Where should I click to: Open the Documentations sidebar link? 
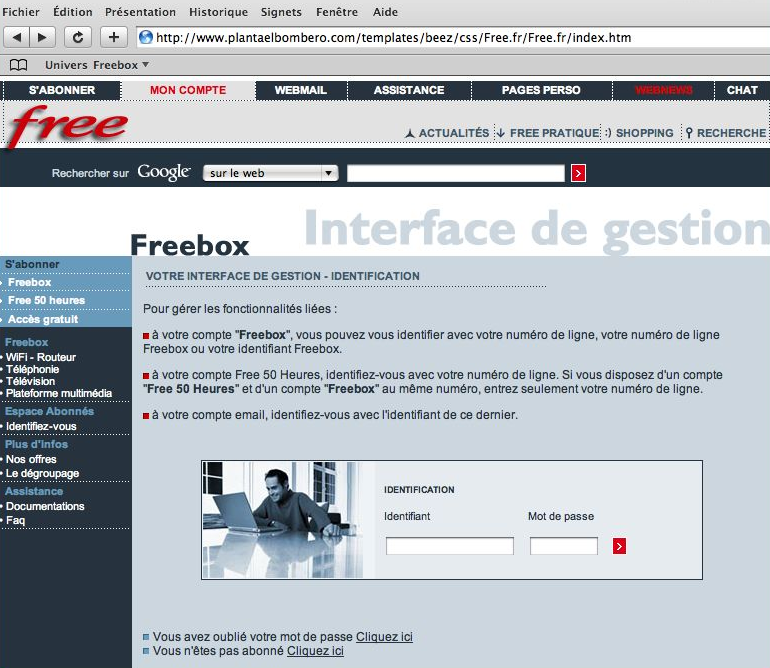click(45, 506)
